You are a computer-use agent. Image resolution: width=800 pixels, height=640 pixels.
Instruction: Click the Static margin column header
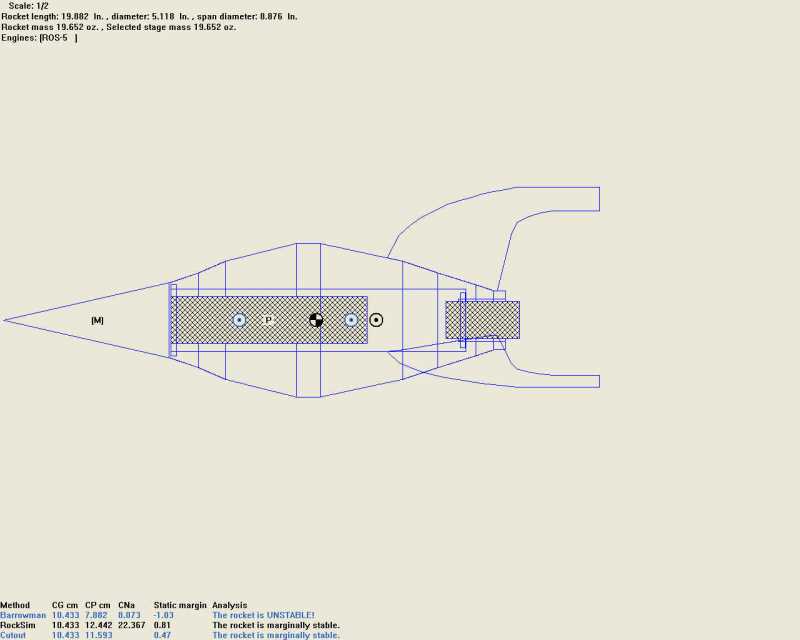[180, 605]
